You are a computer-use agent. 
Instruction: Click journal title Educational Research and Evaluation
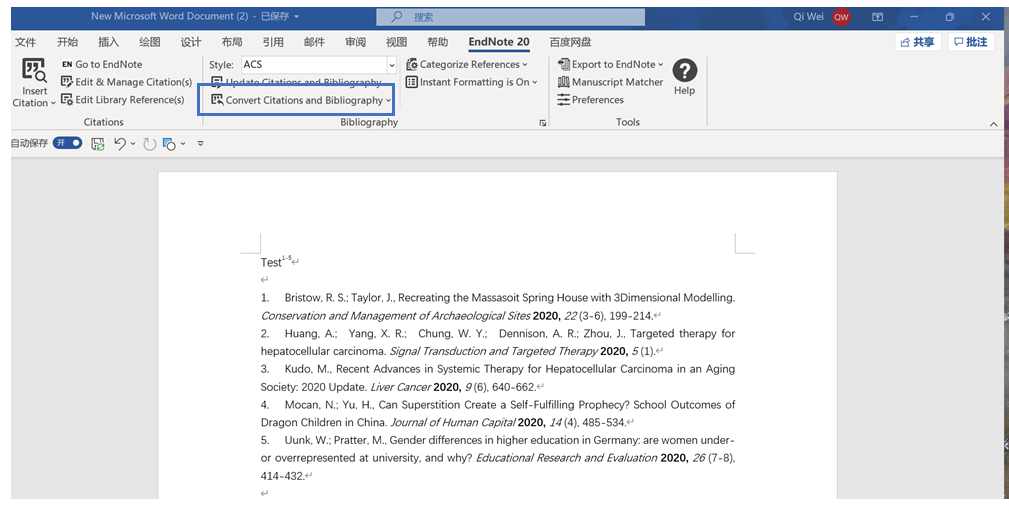(x=566, y=458)
